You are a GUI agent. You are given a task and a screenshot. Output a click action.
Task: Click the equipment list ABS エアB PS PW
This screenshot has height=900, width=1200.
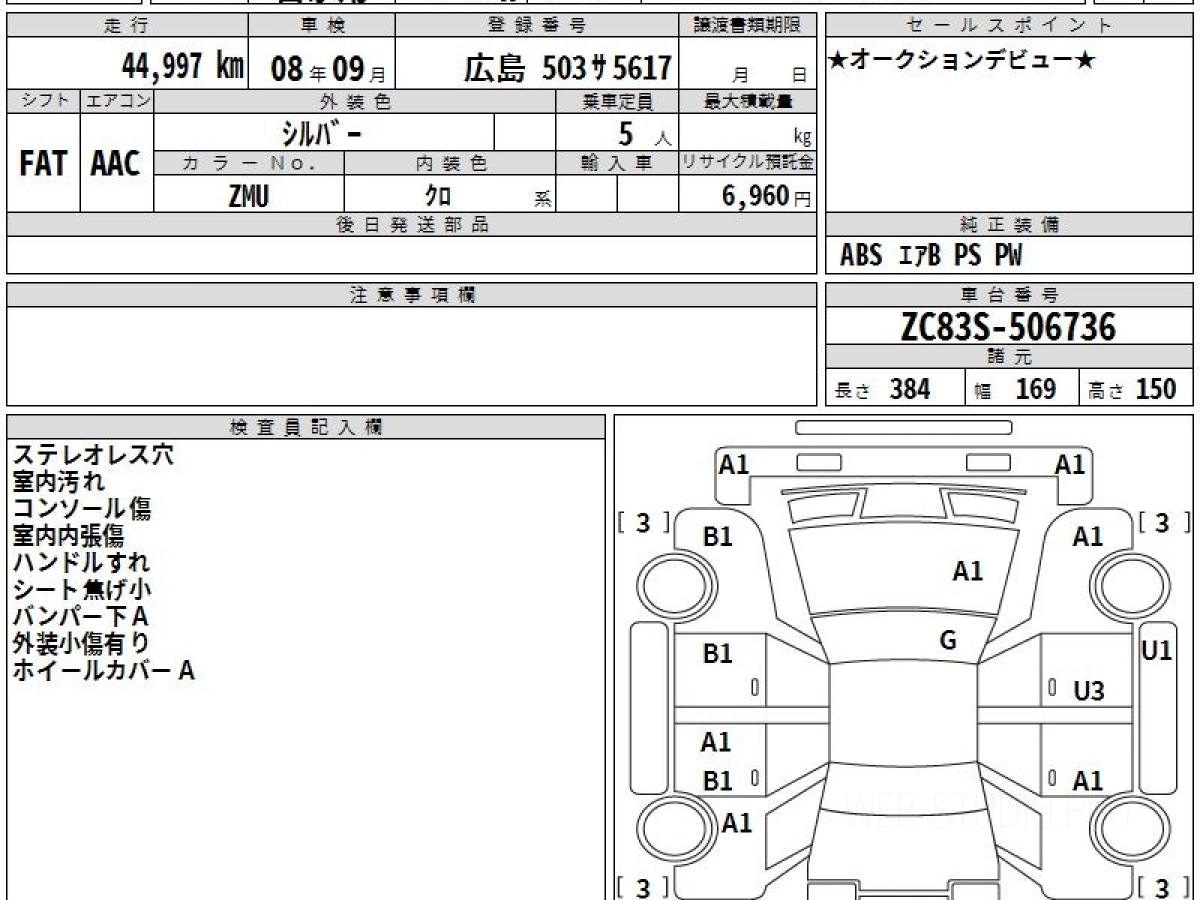(931, 256)
